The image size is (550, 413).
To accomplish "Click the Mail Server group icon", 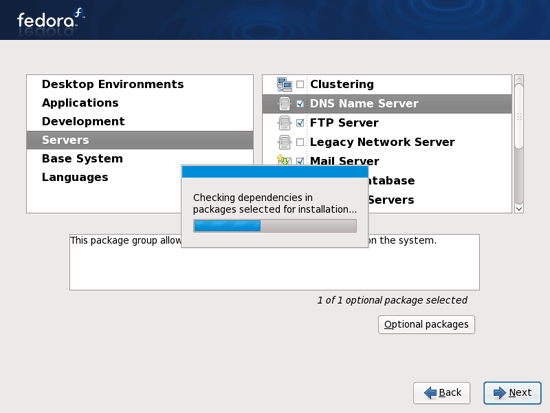I will [284, 160].
